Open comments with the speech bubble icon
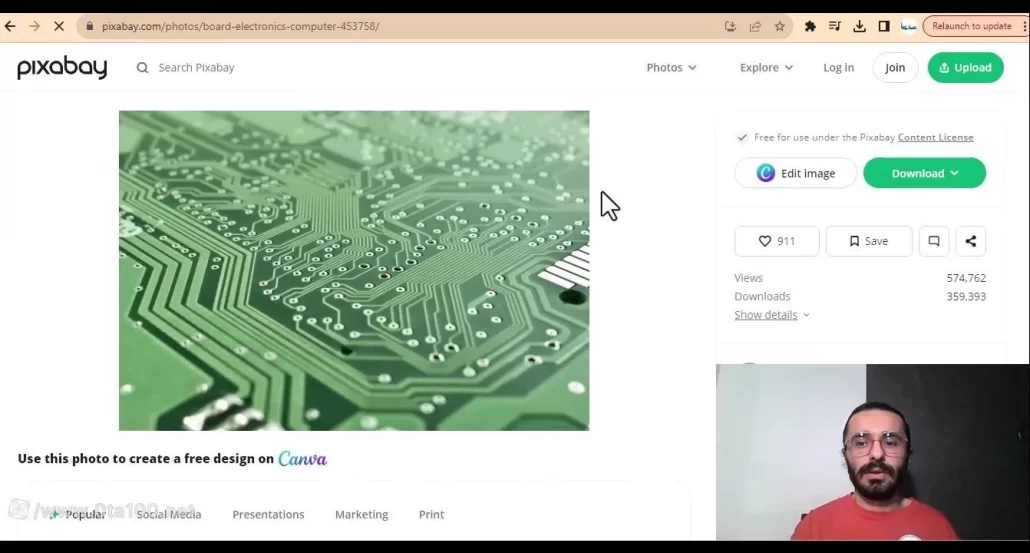 click(933, 241)
